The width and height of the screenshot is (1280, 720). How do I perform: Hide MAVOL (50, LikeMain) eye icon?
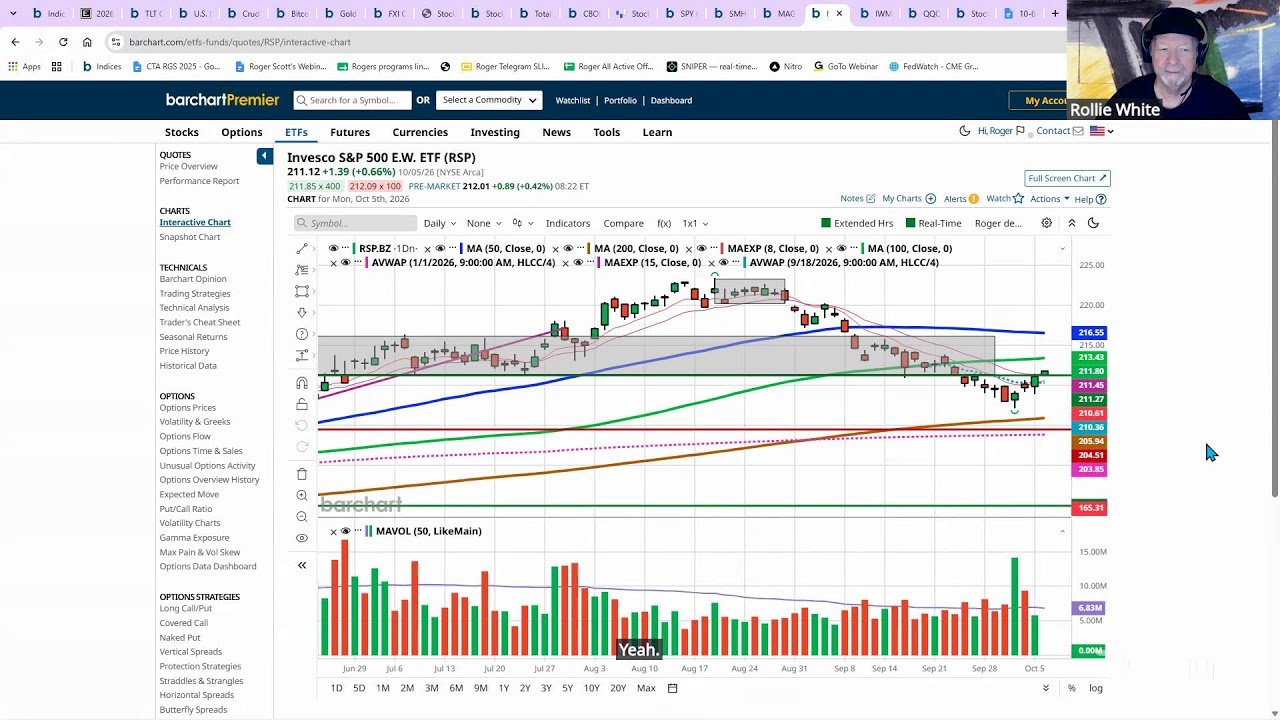[x=346, y=531]
